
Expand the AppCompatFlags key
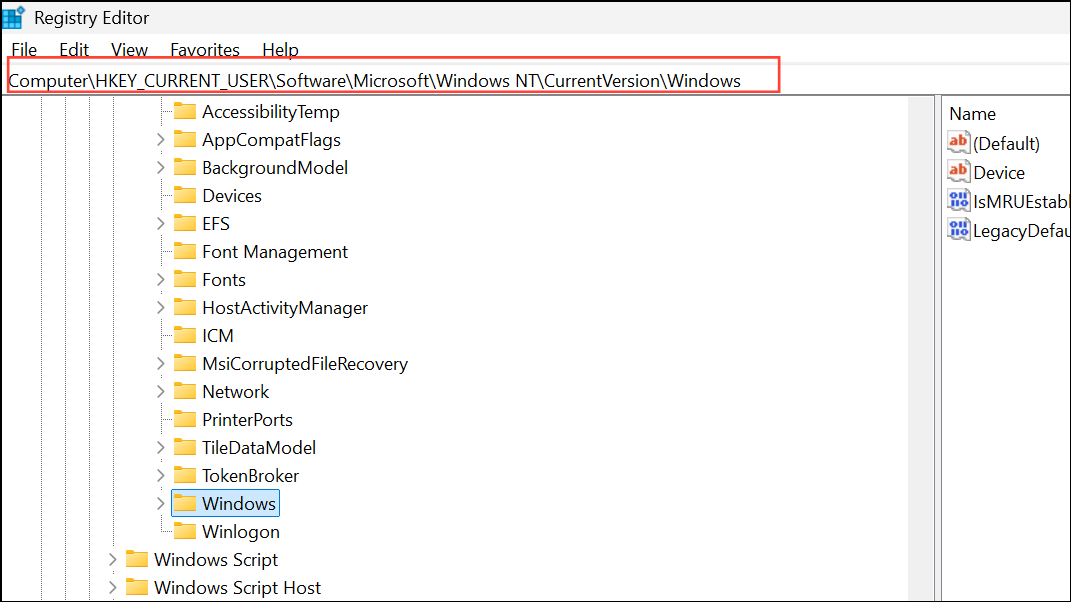point(161,139)
